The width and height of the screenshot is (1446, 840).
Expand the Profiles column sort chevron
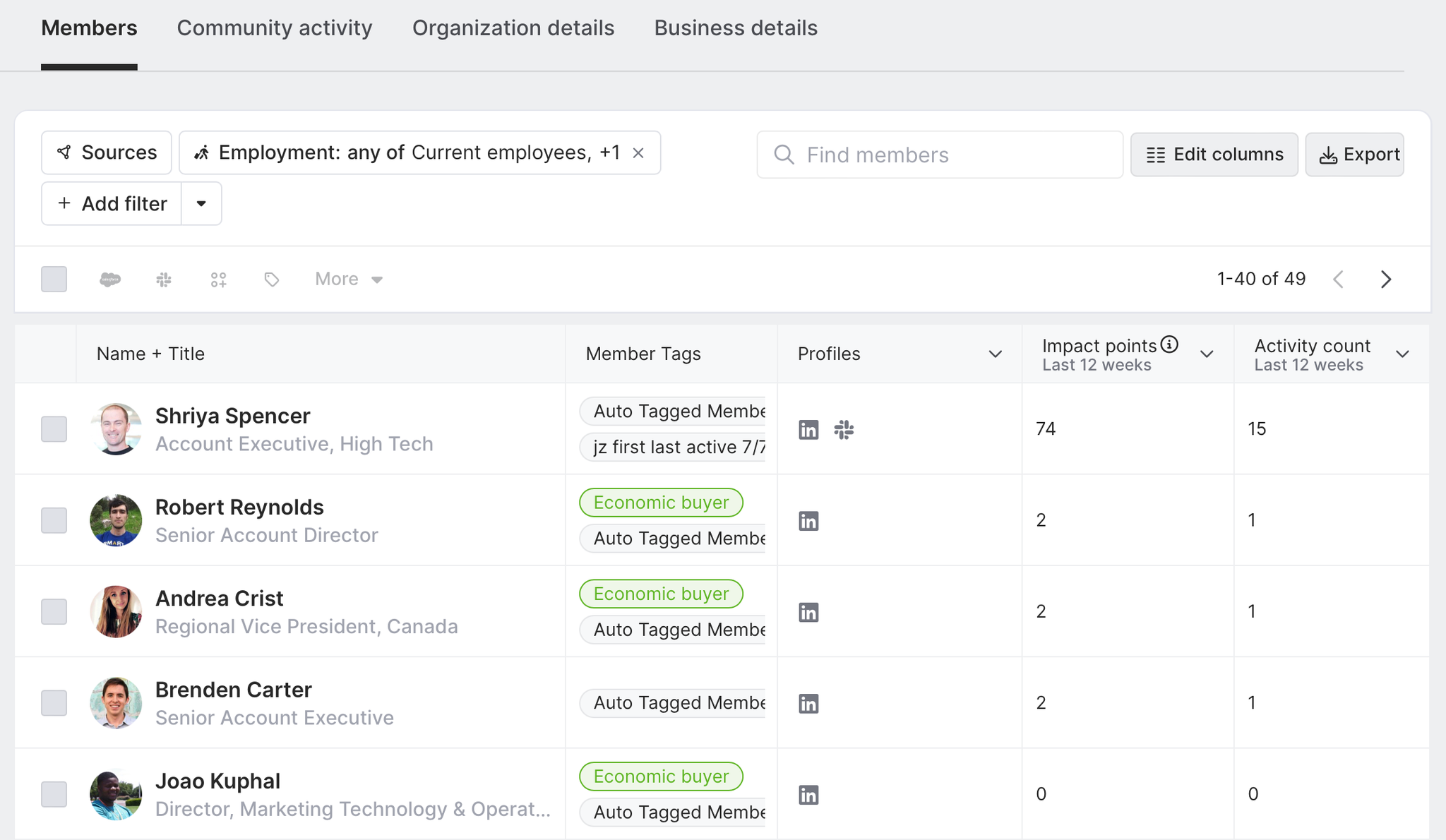coord(996,354)
